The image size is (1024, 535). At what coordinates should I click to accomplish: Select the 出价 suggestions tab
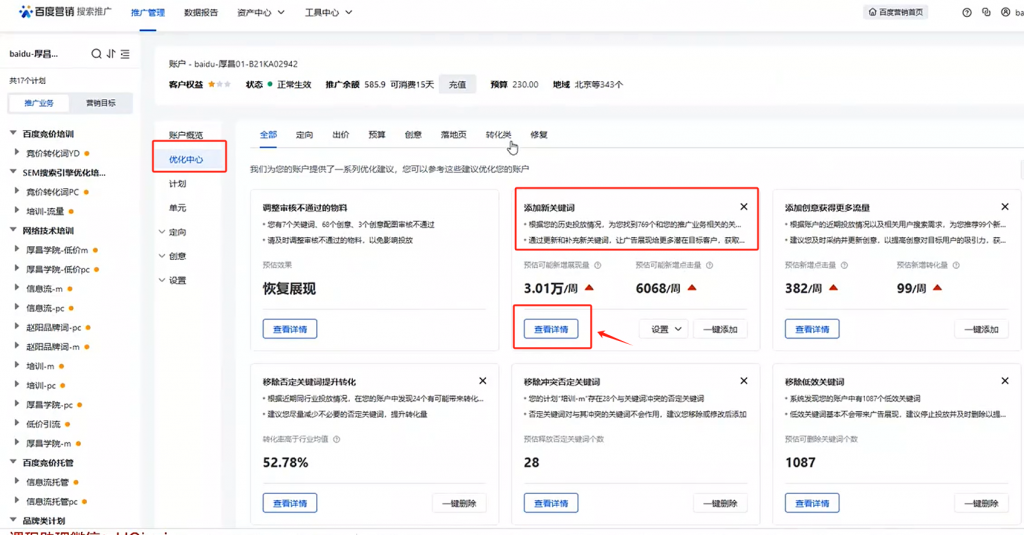click(341, 135)
